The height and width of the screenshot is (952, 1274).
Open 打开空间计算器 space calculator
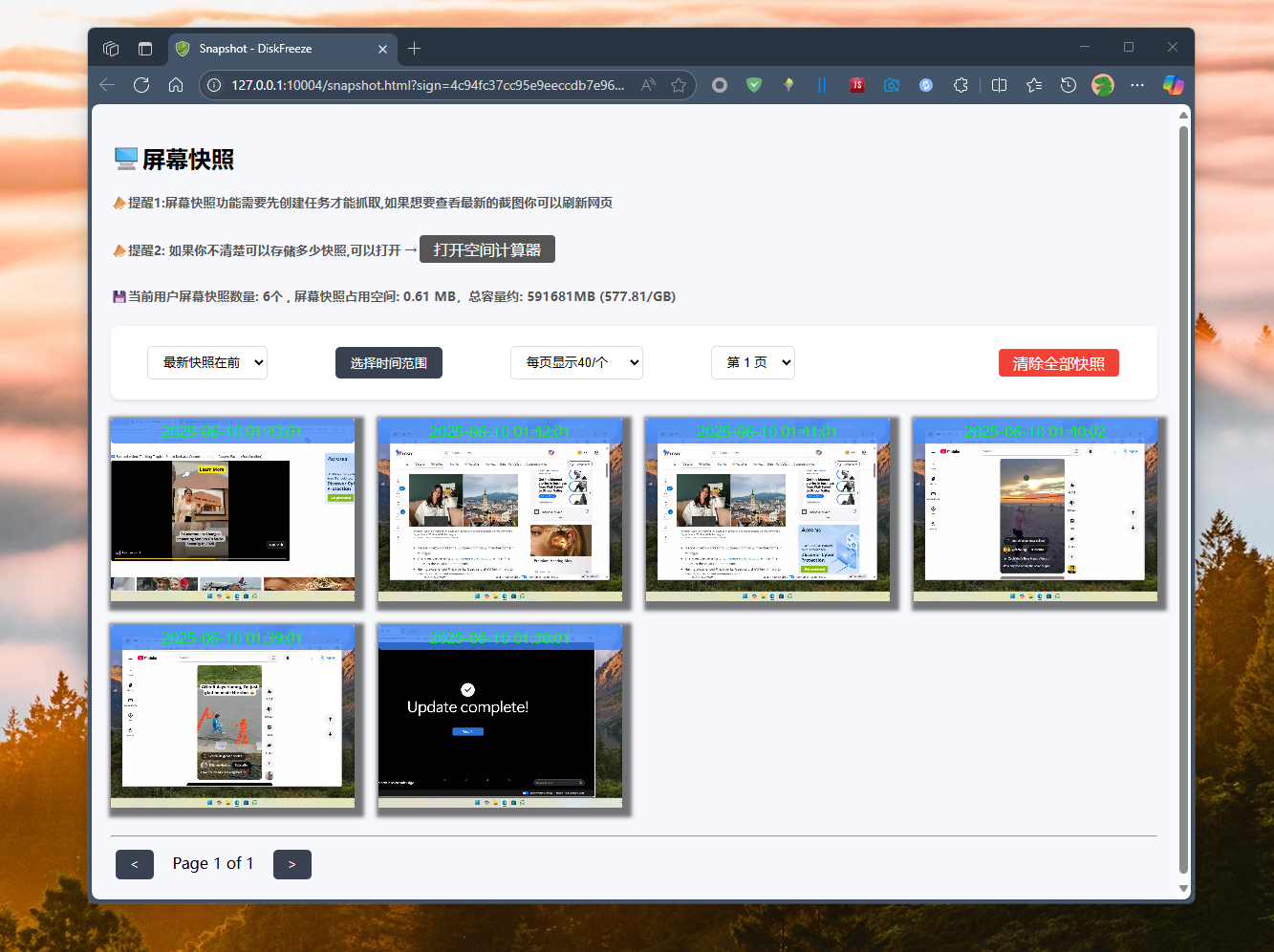[487, 249]
